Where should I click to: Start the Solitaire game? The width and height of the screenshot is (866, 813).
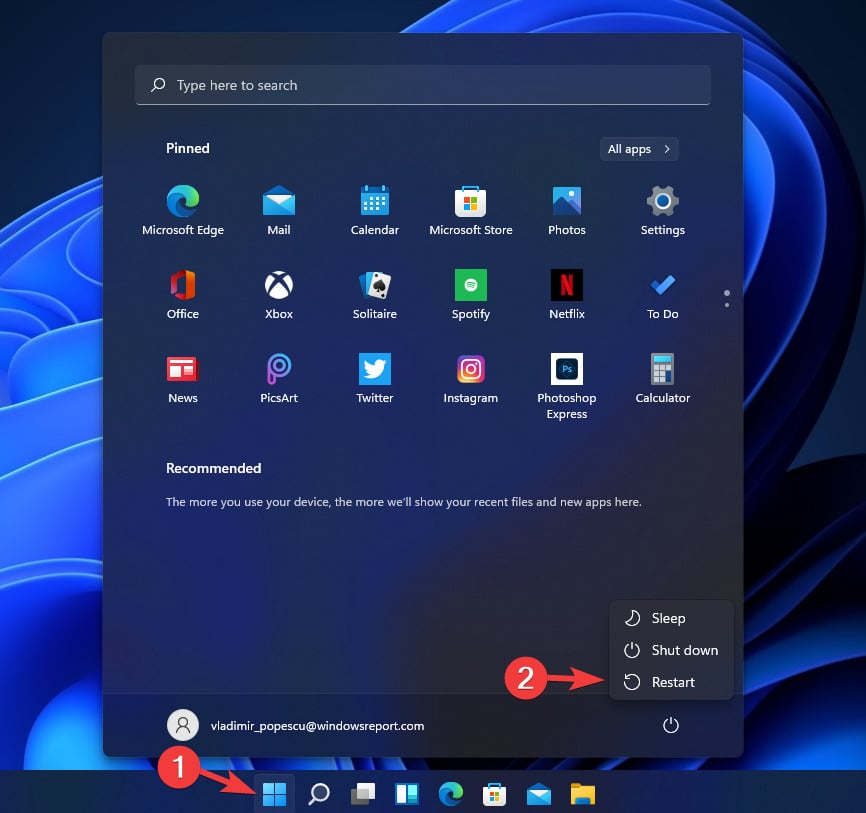(x=374, y=294)
